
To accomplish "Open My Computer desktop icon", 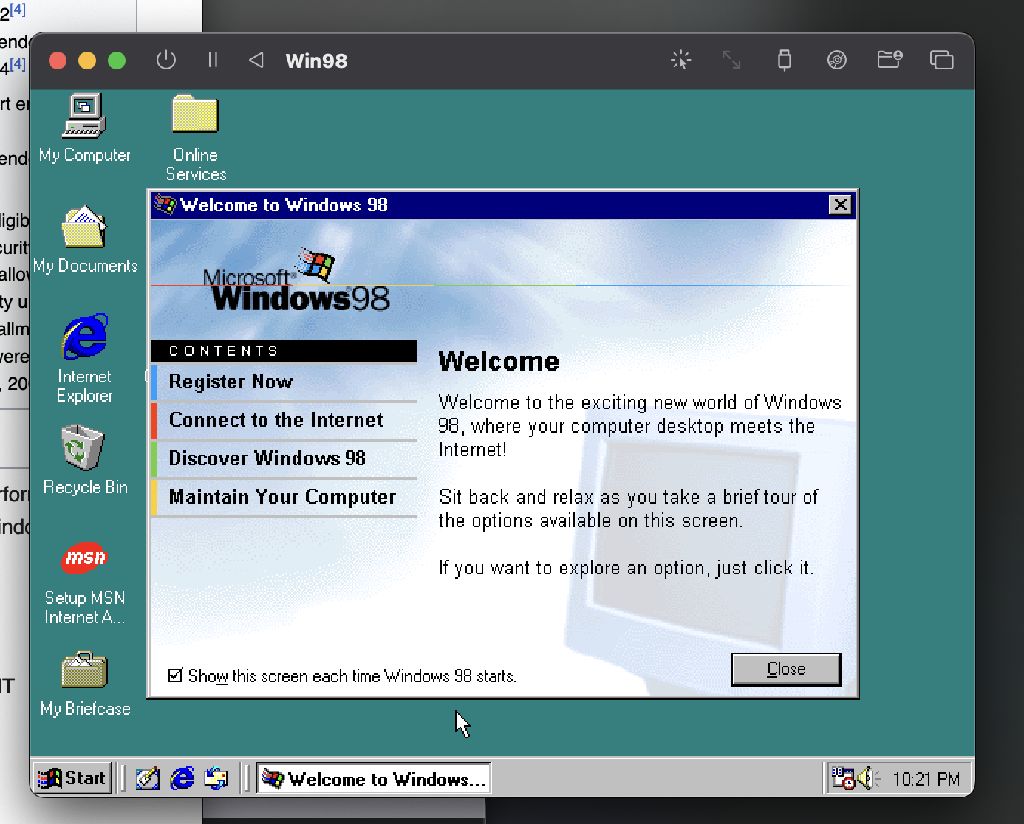I will pyautogui.click(x=84, y=118).
